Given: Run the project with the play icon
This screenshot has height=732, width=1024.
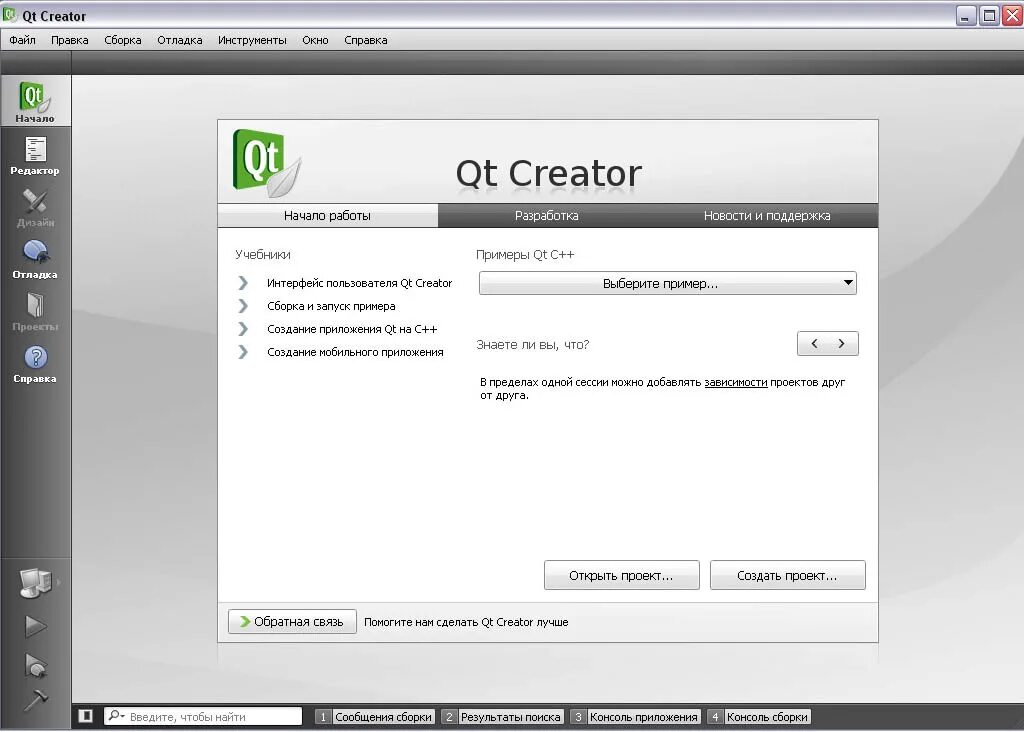Looking at the screenshot, I should (36, 626).
